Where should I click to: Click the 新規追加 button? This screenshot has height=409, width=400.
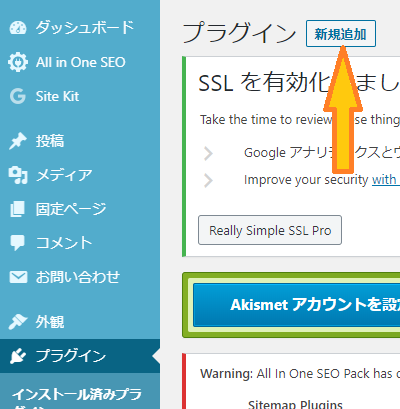click(x=341, y=34)
